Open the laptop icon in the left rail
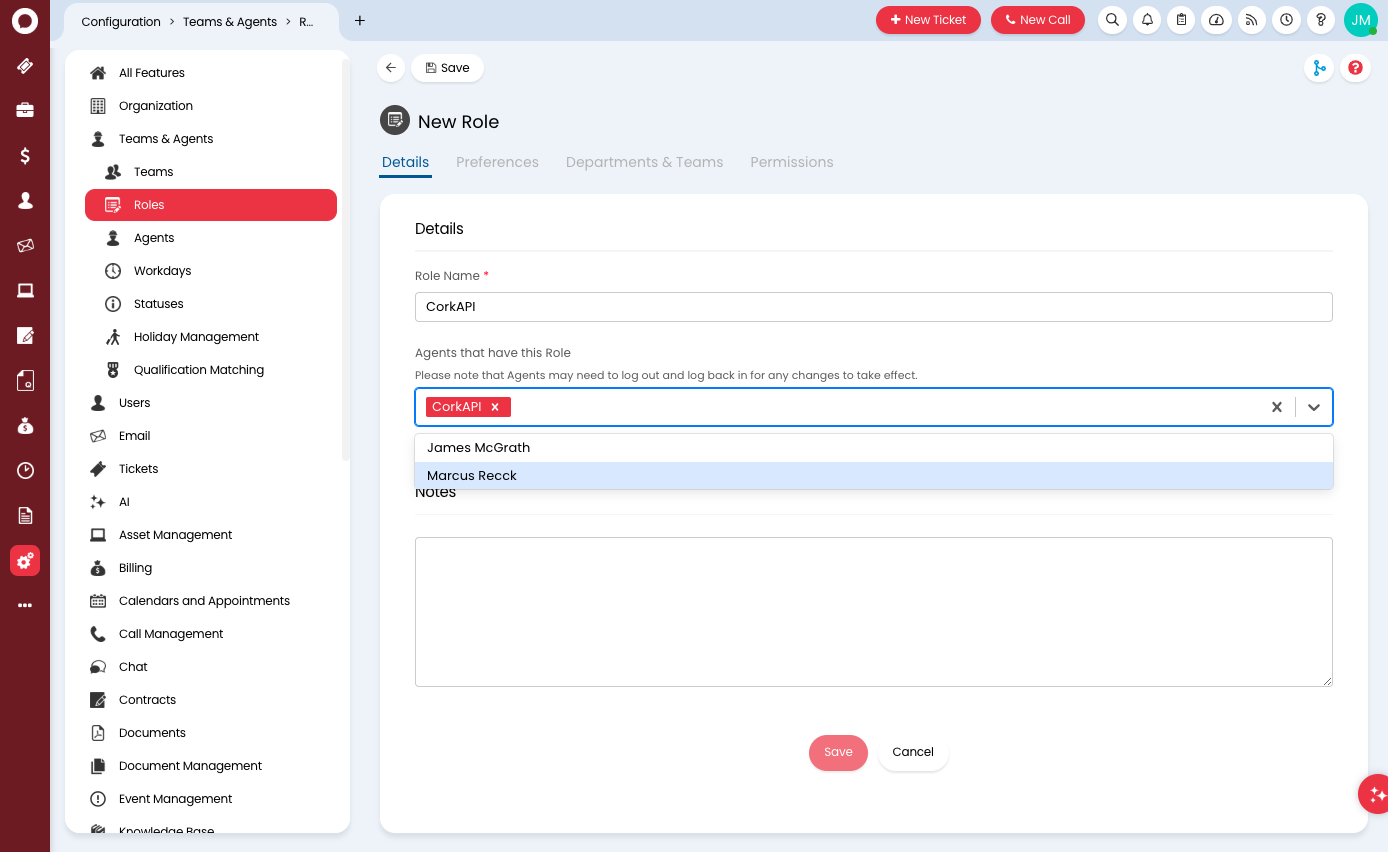1388x852 pixels. click(x=25, y=290)
